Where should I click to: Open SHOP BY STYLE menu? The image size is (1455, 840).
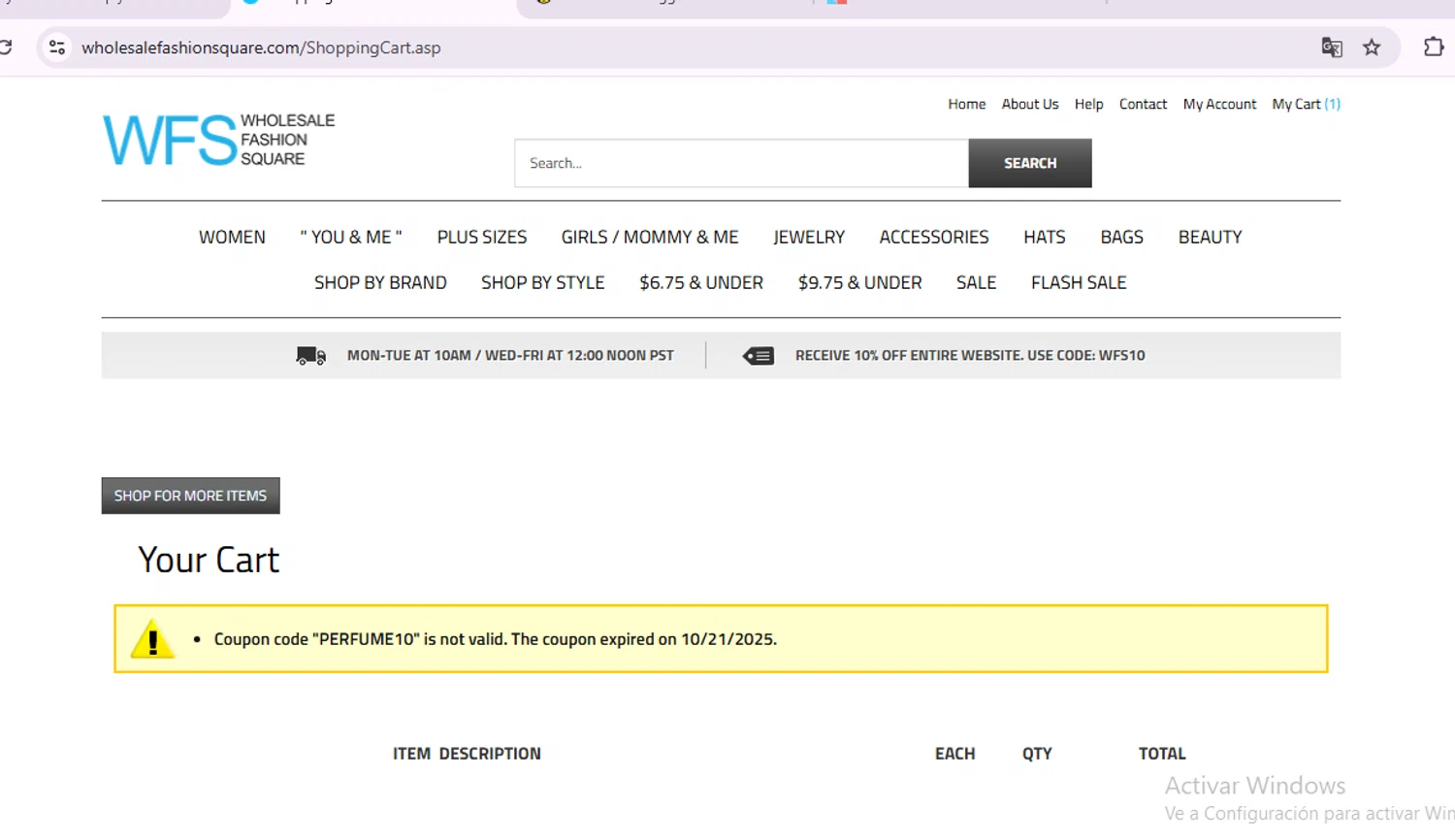coord(543,282)
